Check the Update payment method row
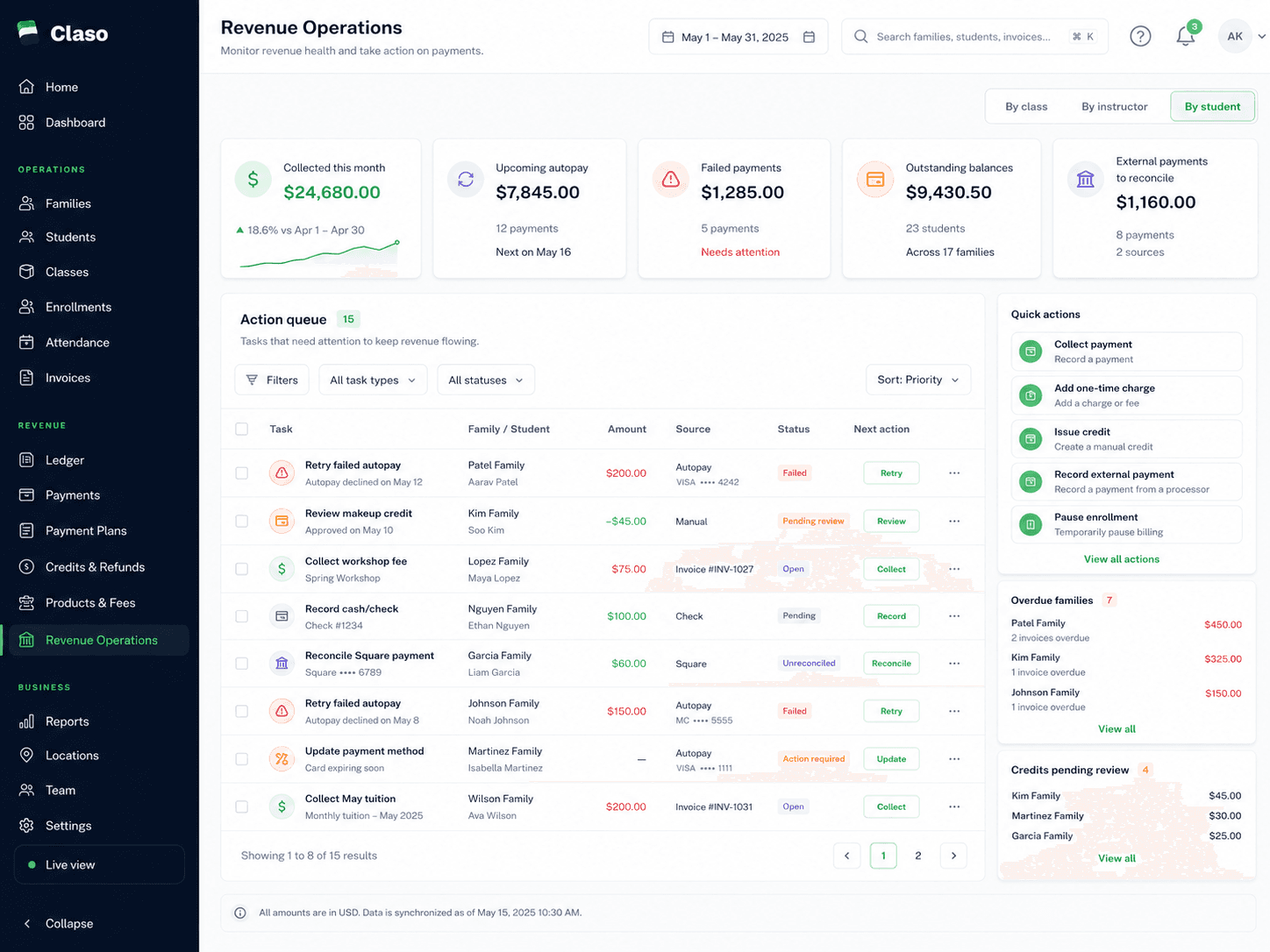This screenshot has width=1270, height=952. pos(241,759)
